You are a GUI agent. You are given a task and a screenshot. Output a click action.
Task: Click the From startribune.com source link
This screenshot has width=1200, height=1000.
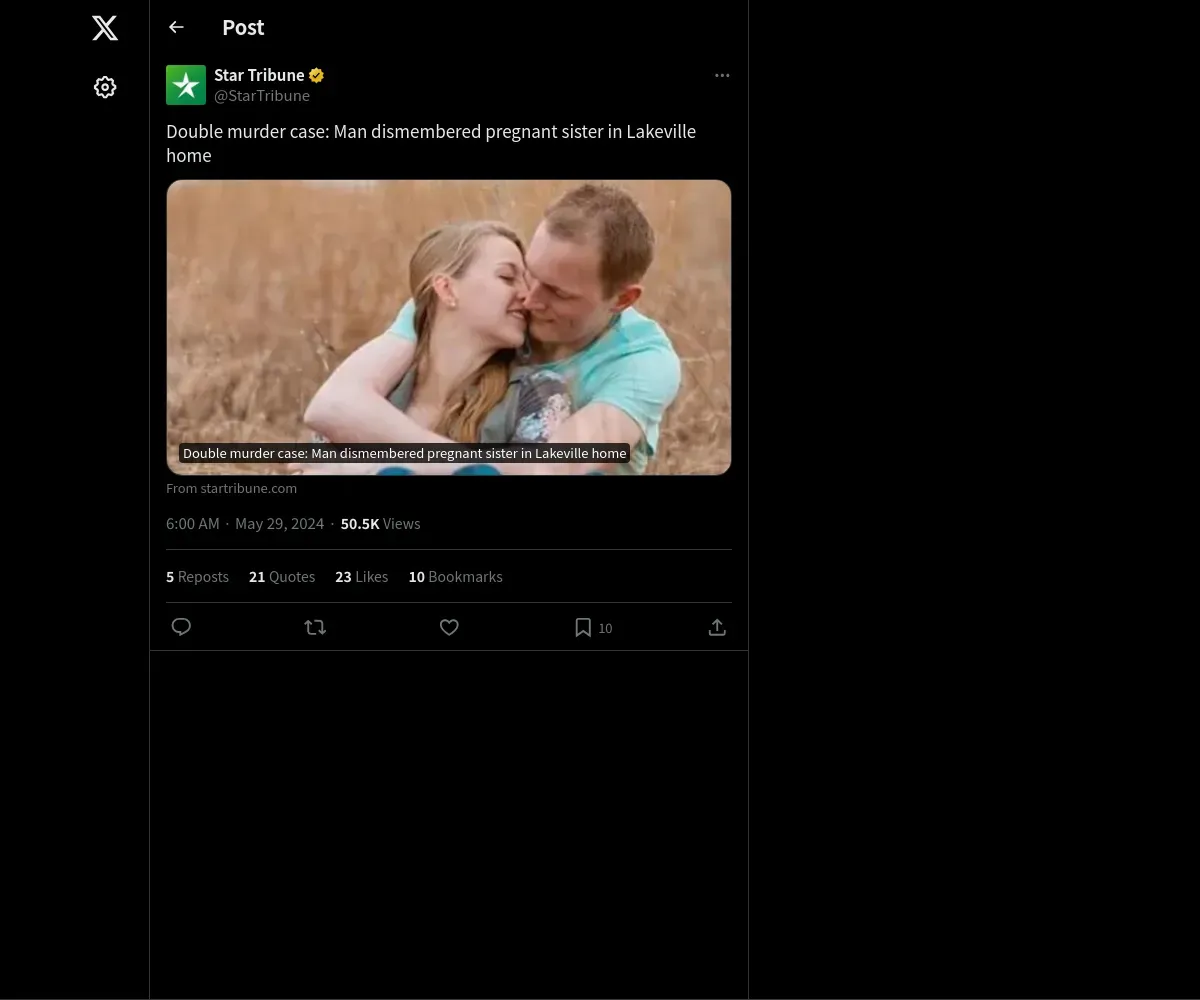click(x=232, y=489)
